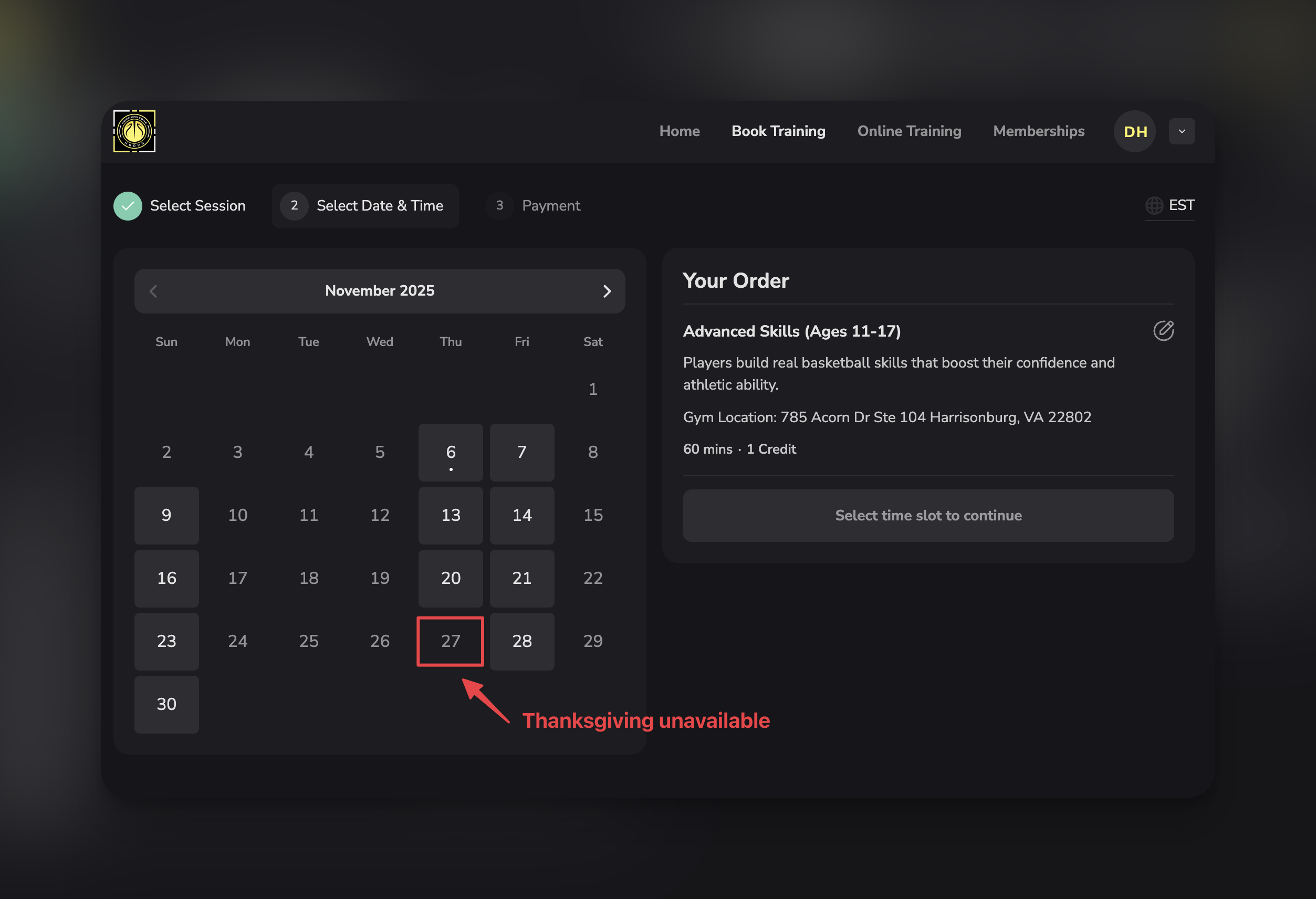
Task: Expand the account dropdown beside the DH avatar
Action: (x=1183, y=131)
